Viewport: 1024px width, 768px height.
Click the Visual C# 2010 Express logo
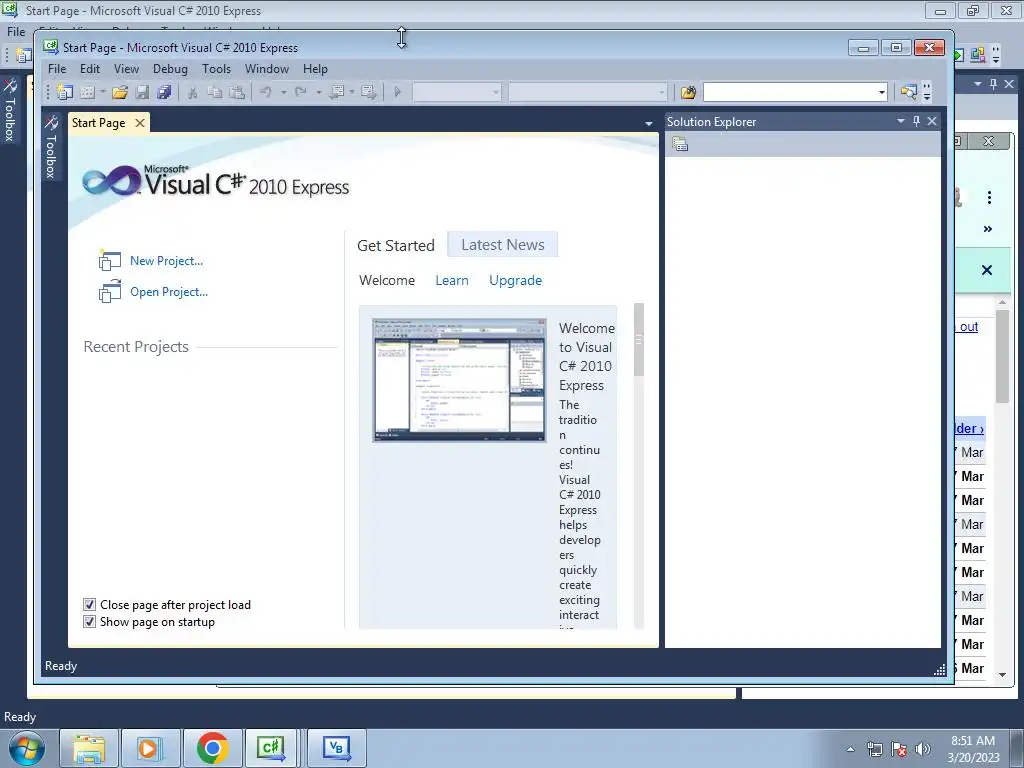(x=216, y=182)
